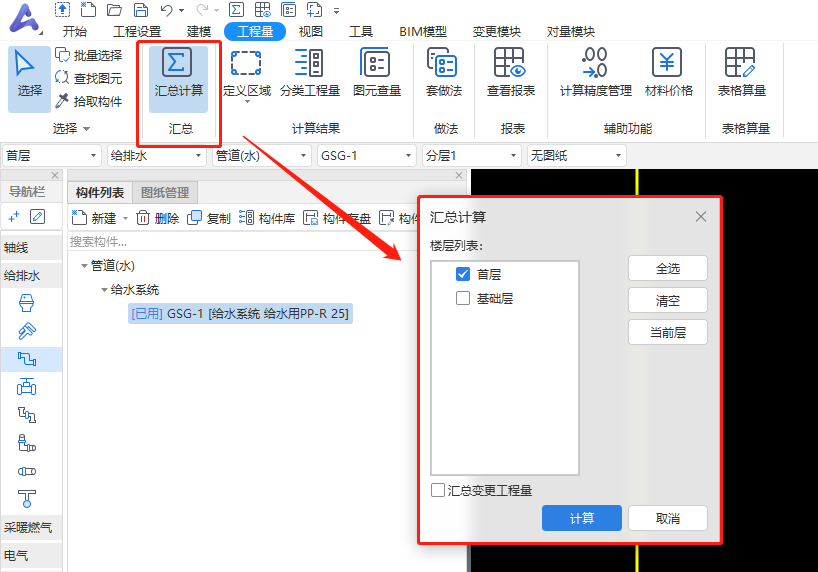The width and height of the screenshot is (818, 572).
Task: Enable 汇总变更工程量 checkbox
Action: [x=438, y=490]
